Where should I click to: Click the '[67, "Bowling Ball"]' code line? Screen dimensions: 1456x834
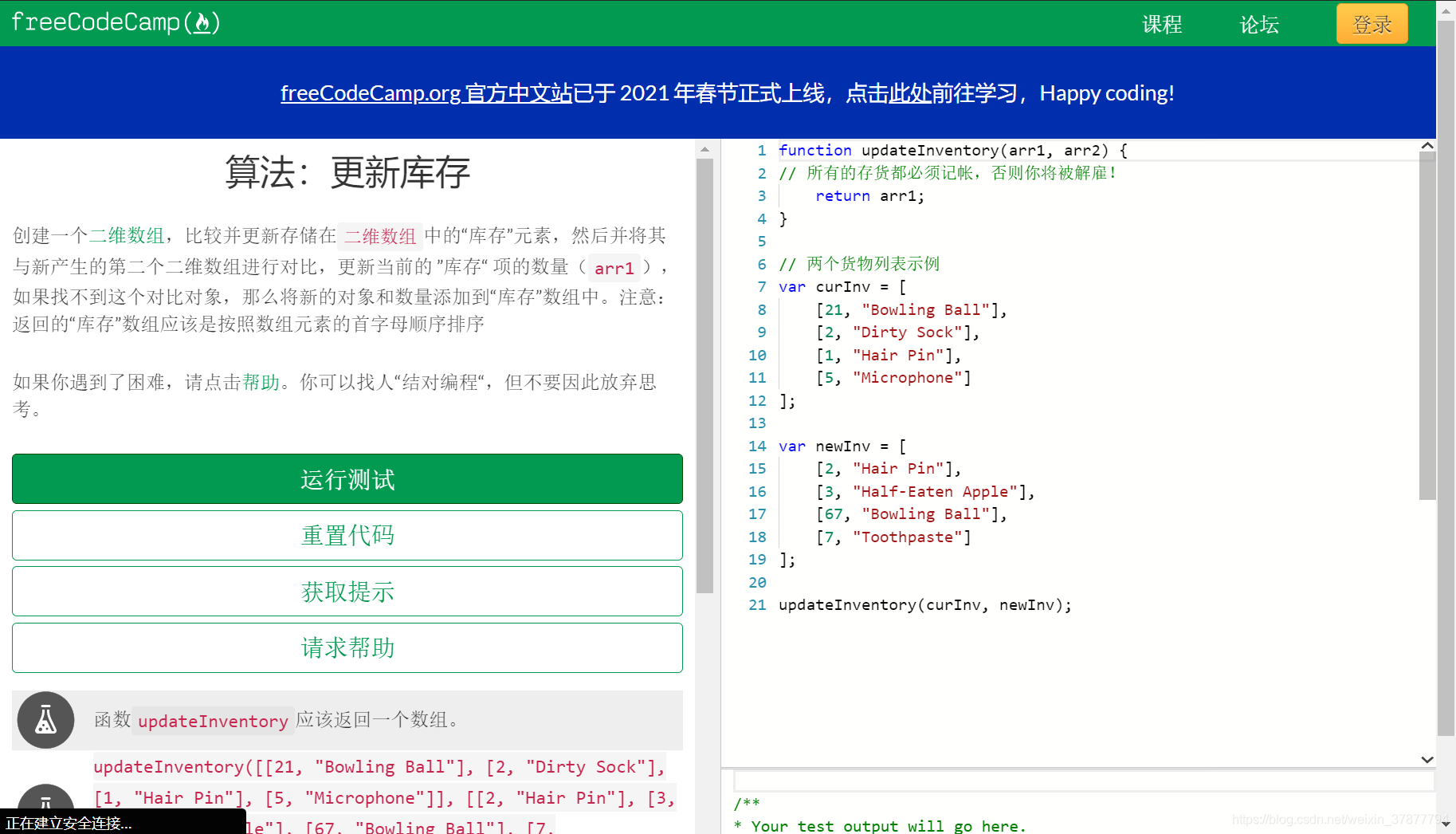[912, 514]
